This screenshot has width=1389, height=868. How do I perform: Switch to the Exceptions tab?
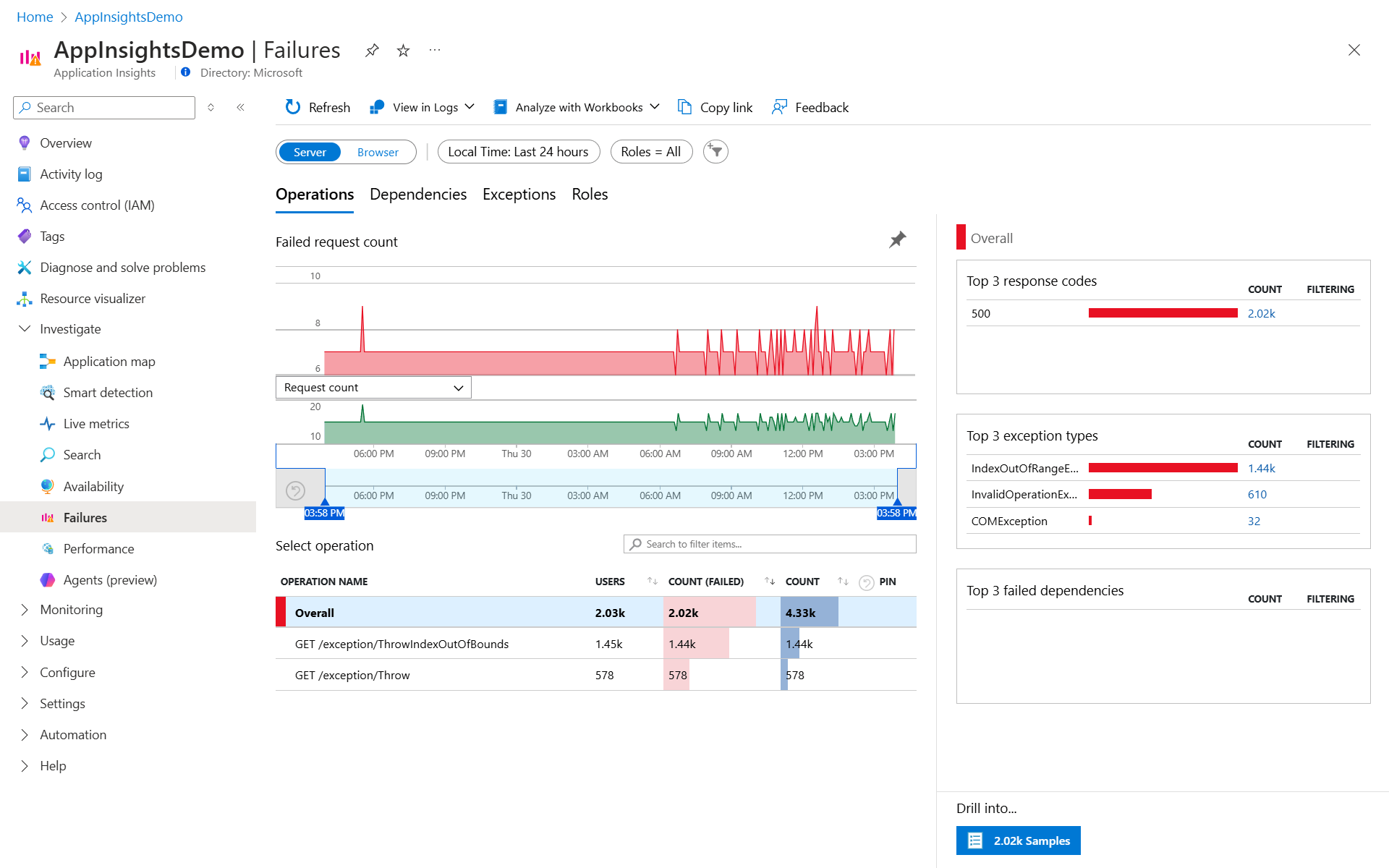(x=519, y=195)
